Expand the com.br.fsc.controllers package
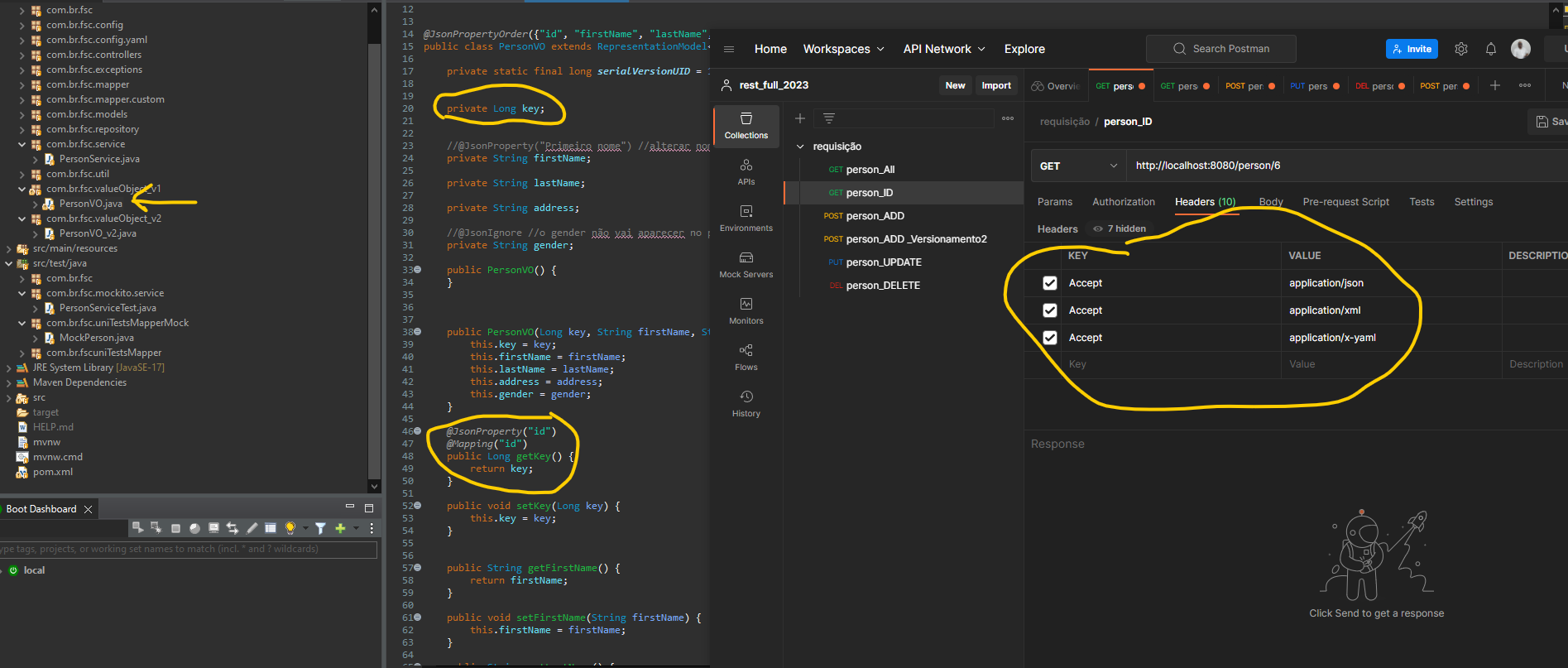This screenshot has height=668, width=1568. tap(22, 55)
